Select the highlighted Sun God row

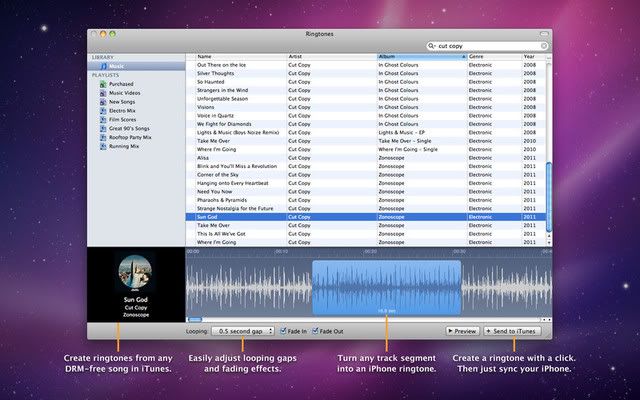[366, 217]
